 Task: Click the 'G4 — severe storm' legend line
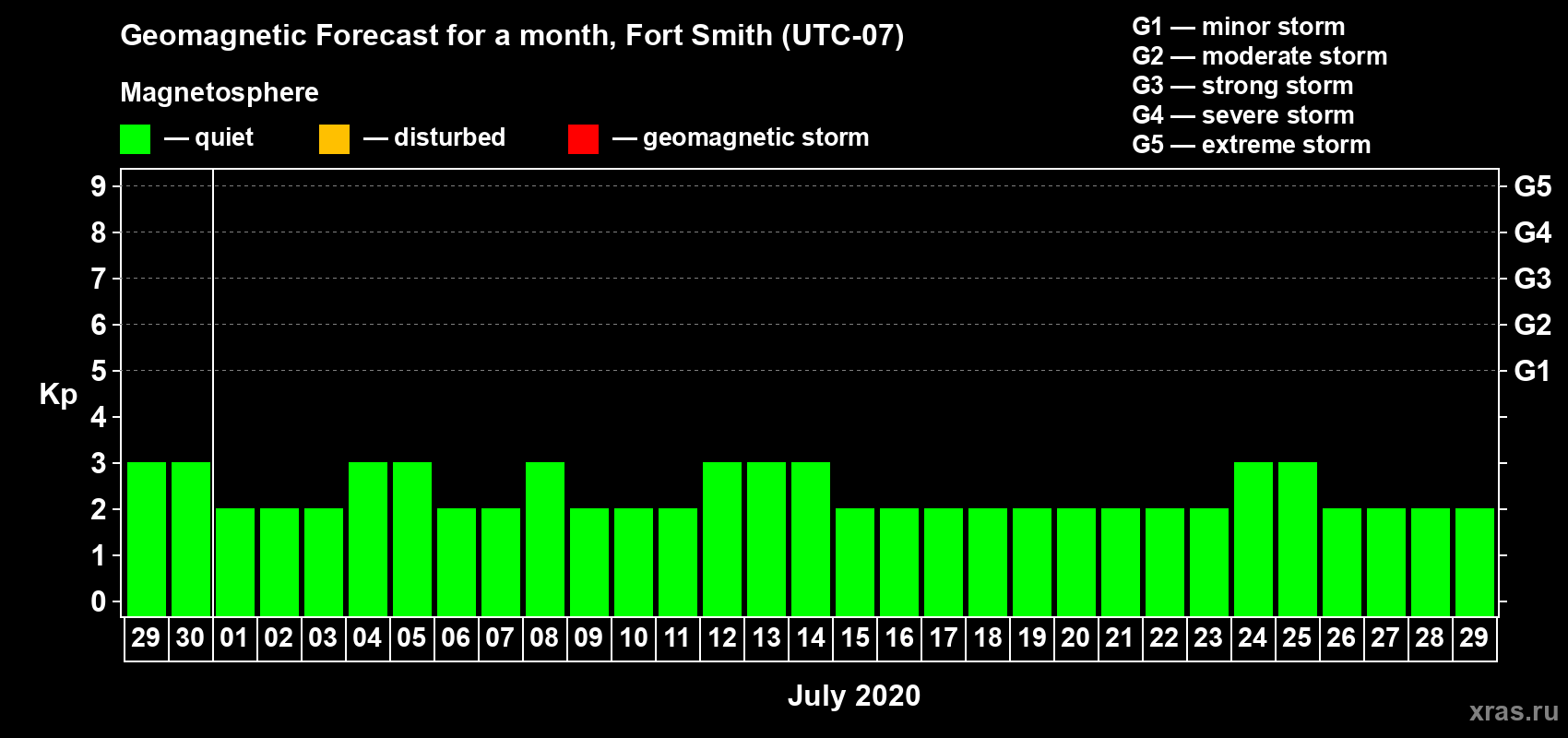(x=1243, y=115)
